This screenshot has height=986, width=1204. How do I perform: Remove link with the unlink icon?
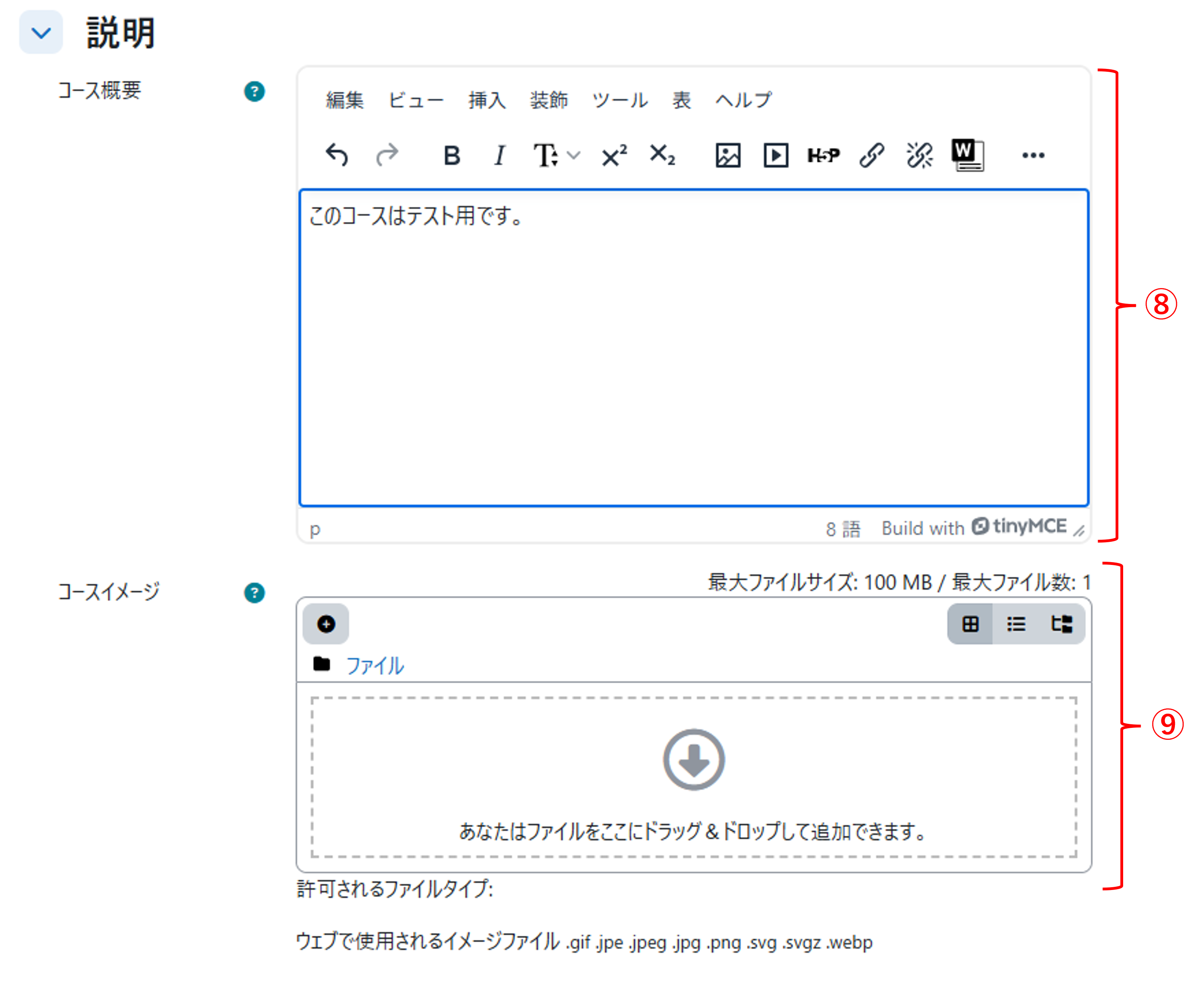pos(920,155)
